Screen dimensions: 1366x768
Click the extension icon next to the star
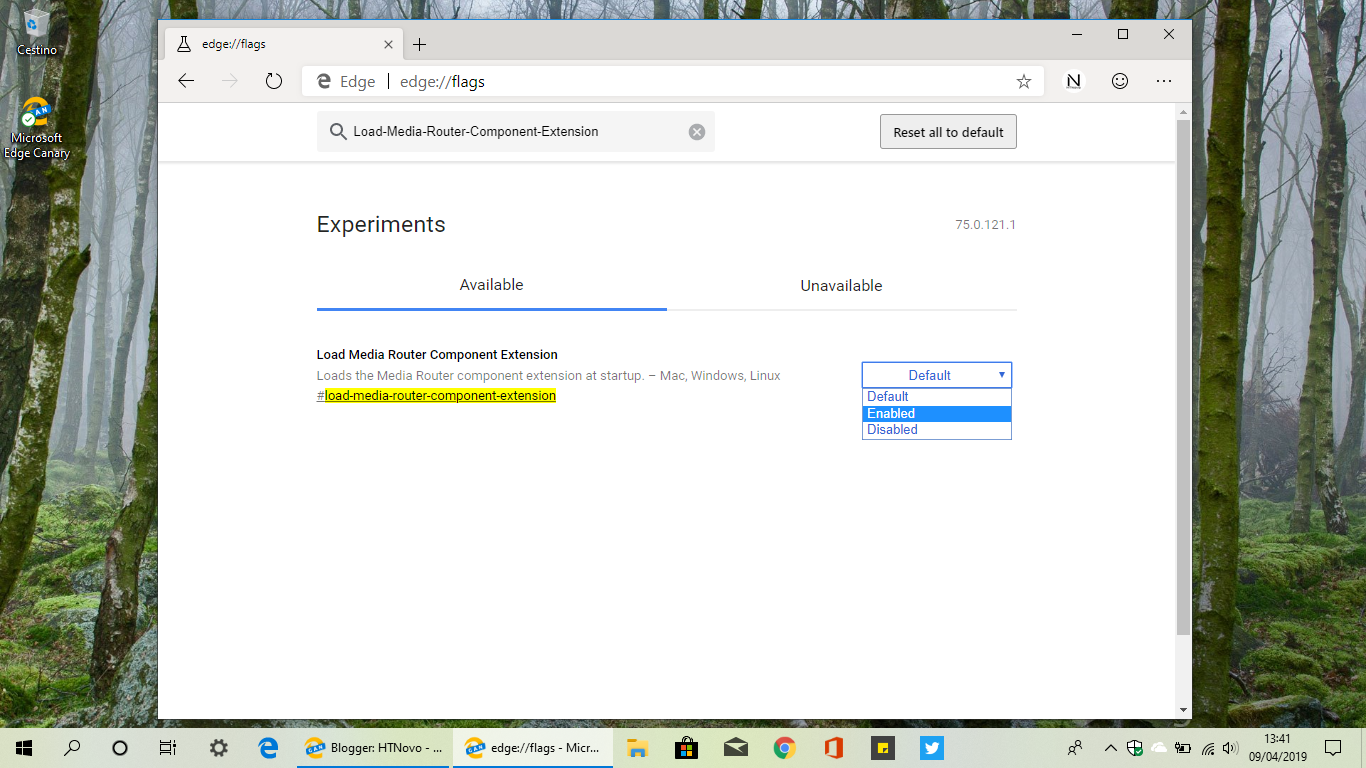1072,81
